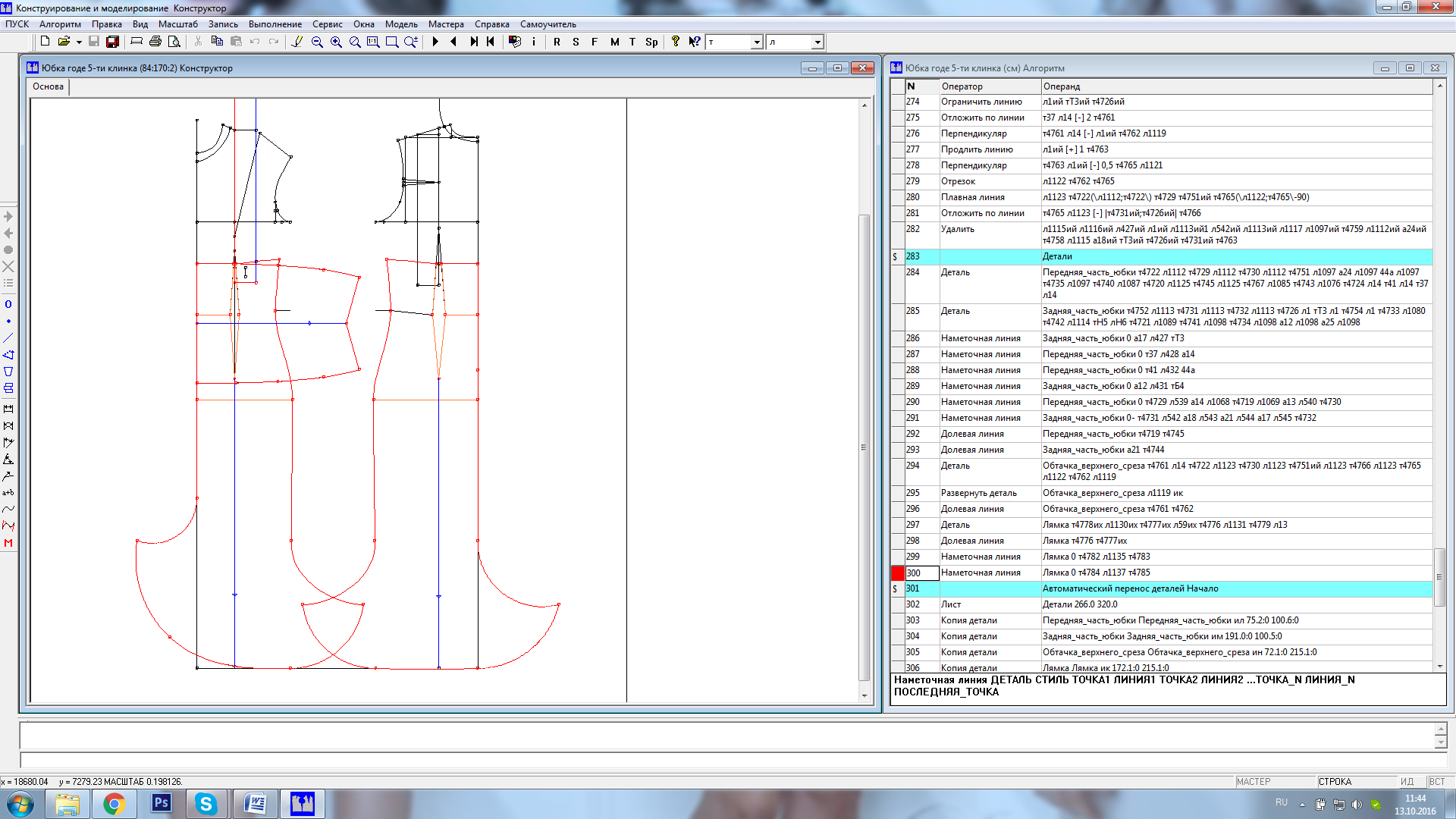The height and width of the screenshot is (819, 1456).
Task: Click the New document icon in toolbar
Action: (x=45, y=42)
